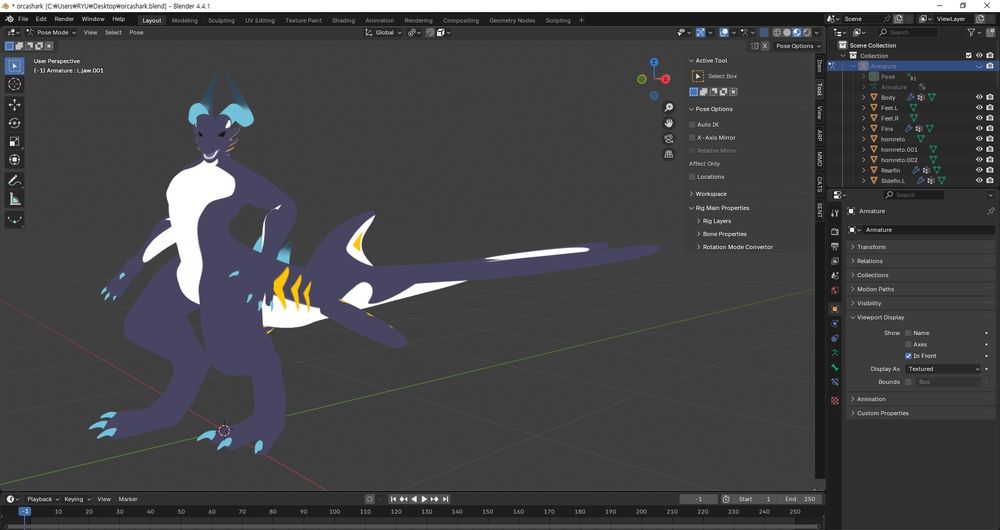This screenshot has width=1000, height=530.
Task: Enable the Locations checkbox under Affect Only
Action: pyautogui.click(x=693, y=177)
